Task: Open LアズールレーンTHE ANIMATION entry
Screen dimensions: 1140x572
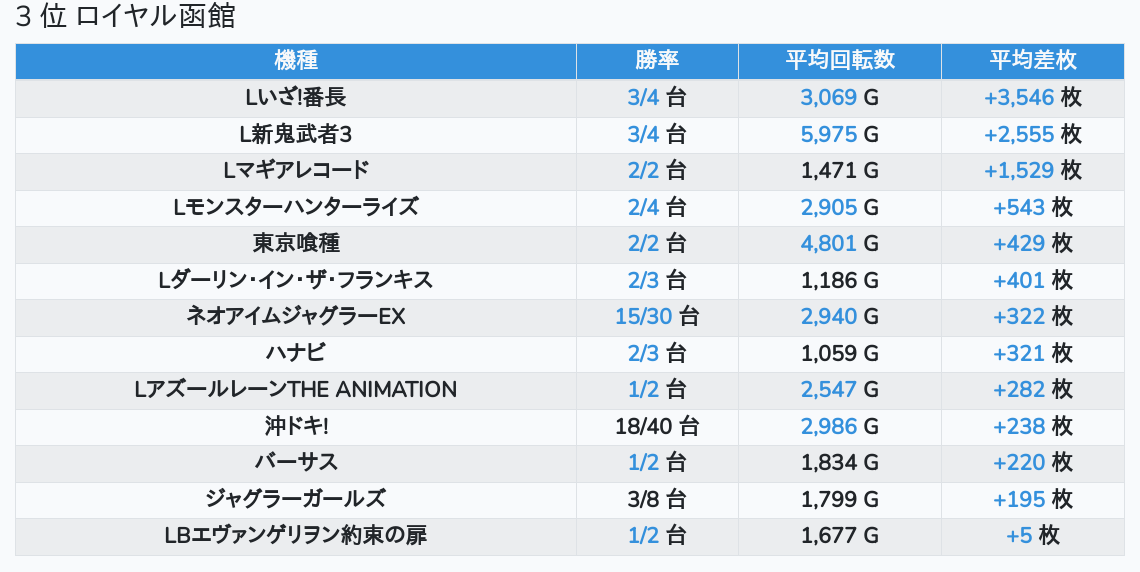Action: point(295,390)
